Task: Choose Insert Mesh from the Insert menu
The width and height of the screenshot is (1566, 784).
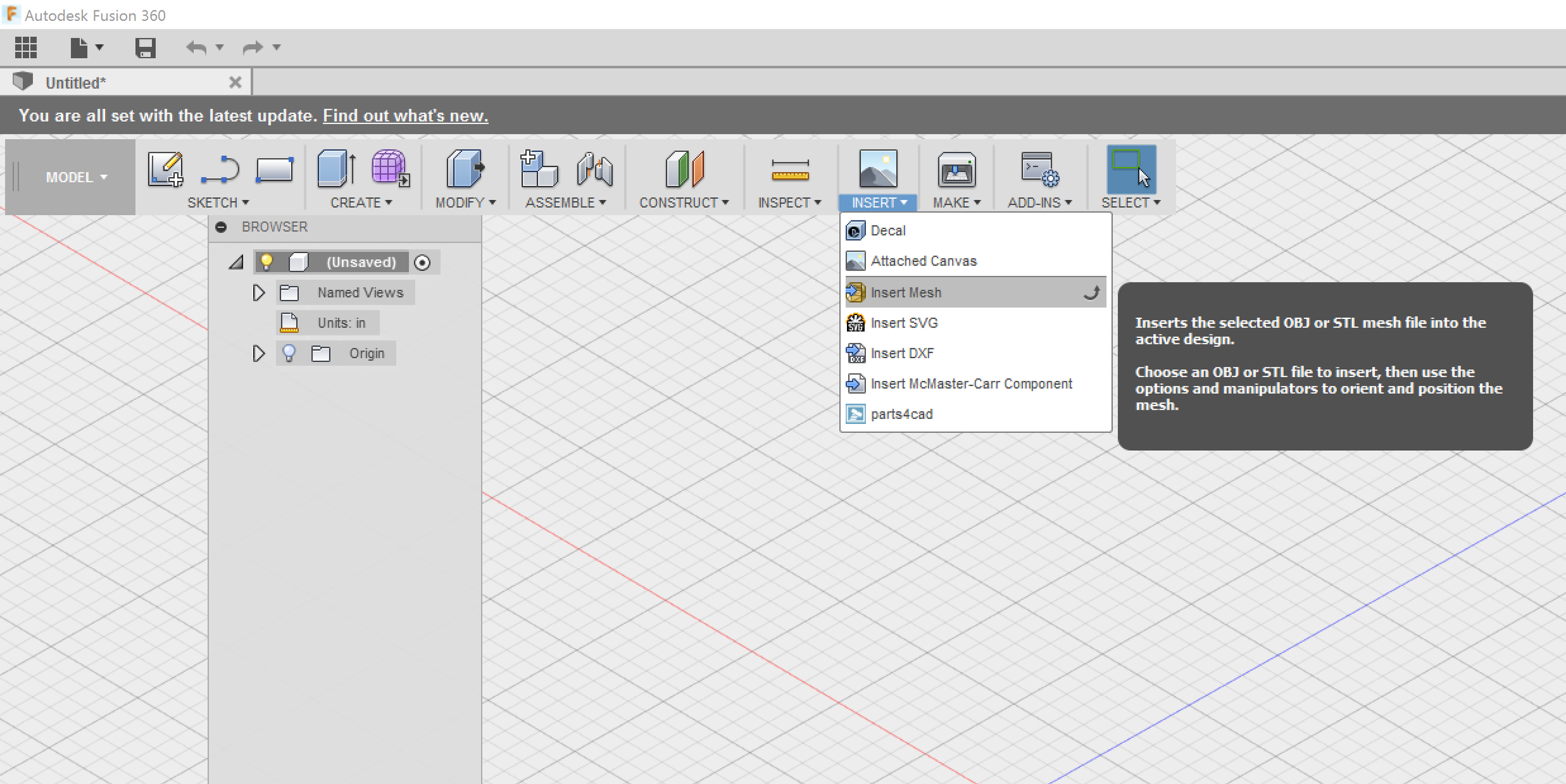Action: click(906, 292)
